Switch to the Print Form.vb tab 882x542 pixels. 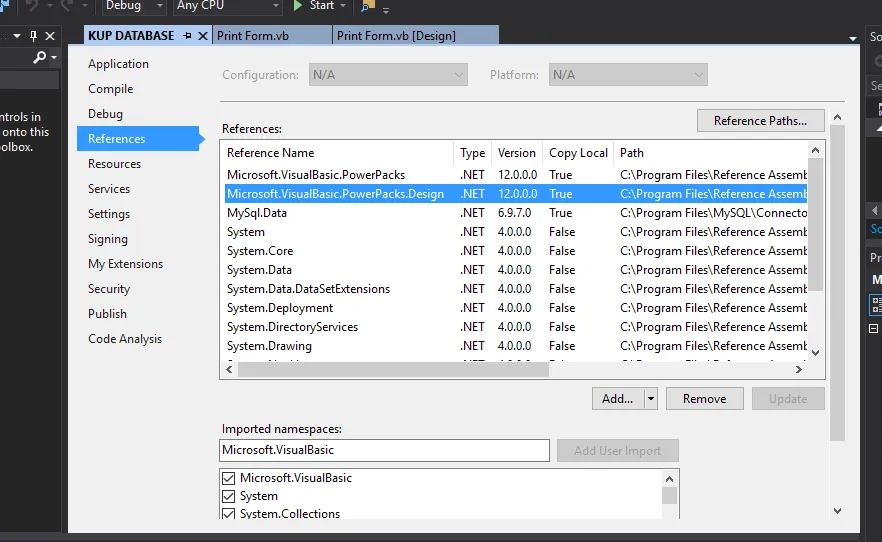coord(272,36)
